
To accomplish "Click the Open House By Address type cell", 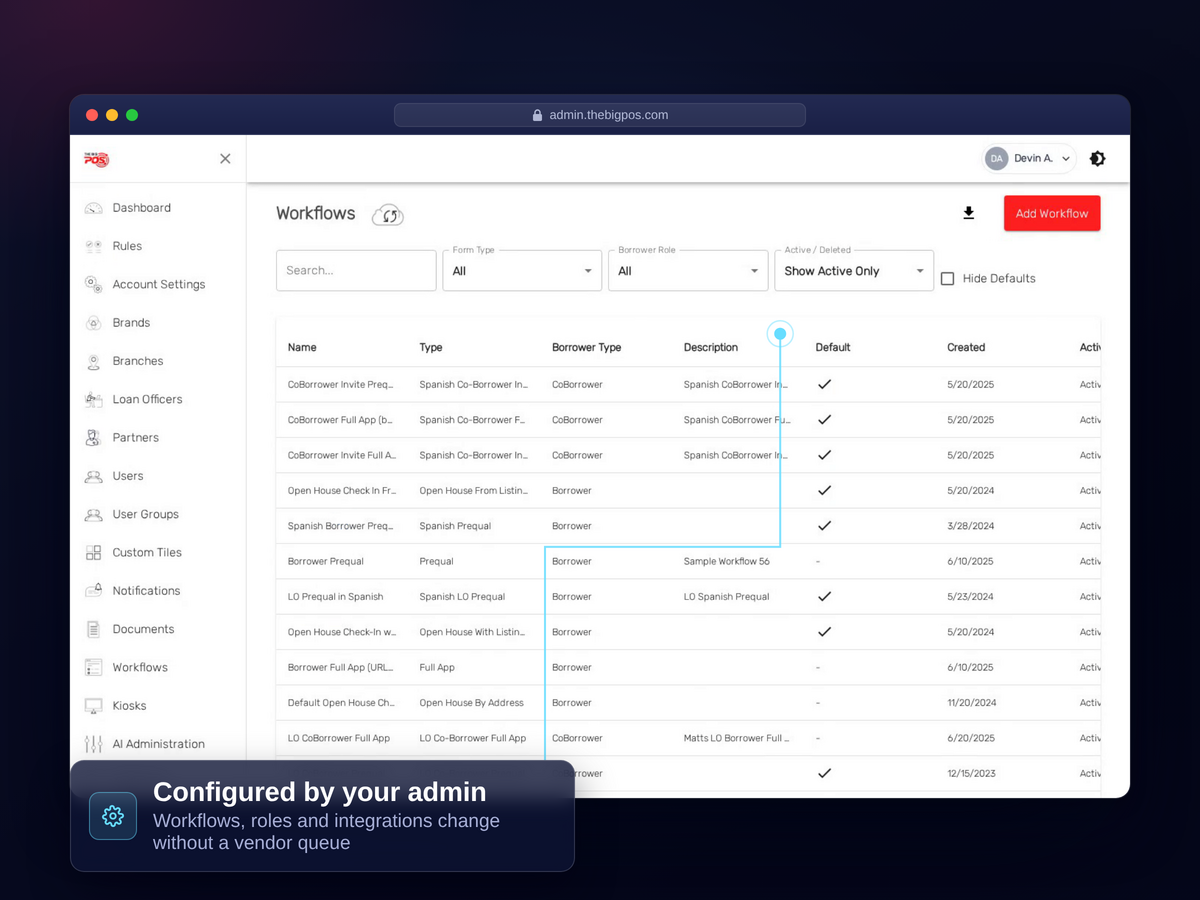I will pos(472,703).
